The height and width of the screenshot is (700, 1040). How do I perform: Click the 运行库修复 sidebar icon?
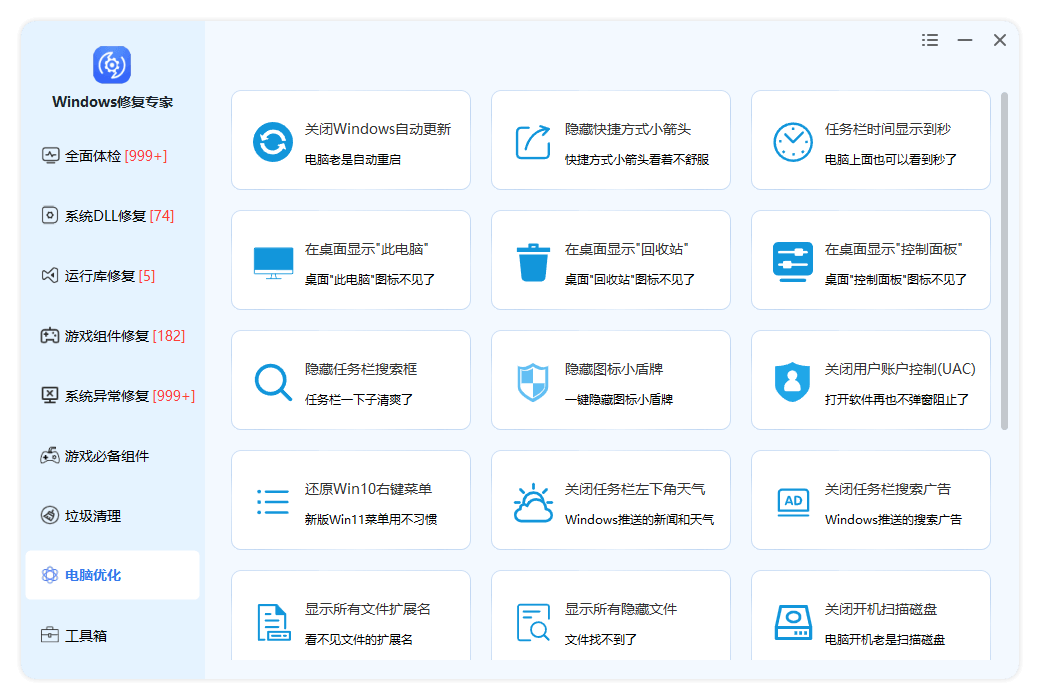tap(50, 275)
